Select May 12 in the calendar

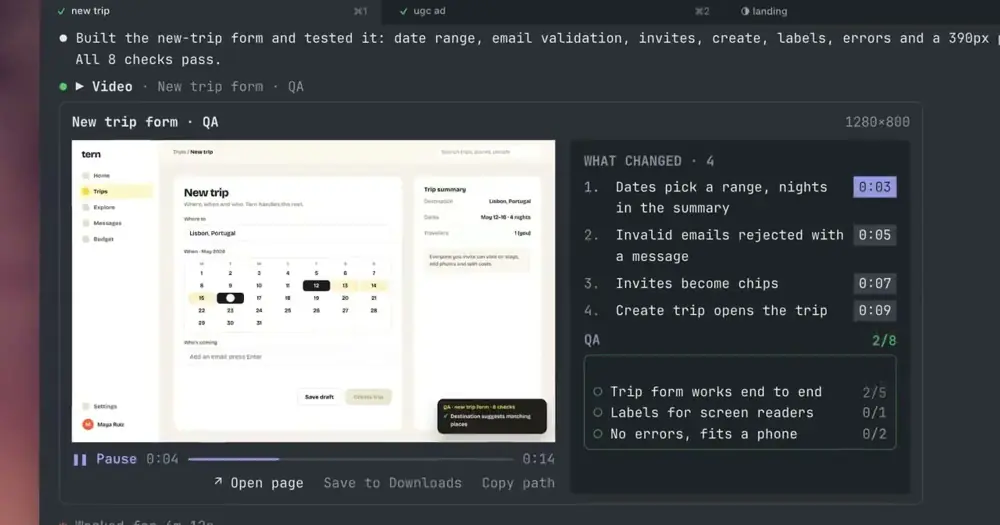tap(316, 286)
